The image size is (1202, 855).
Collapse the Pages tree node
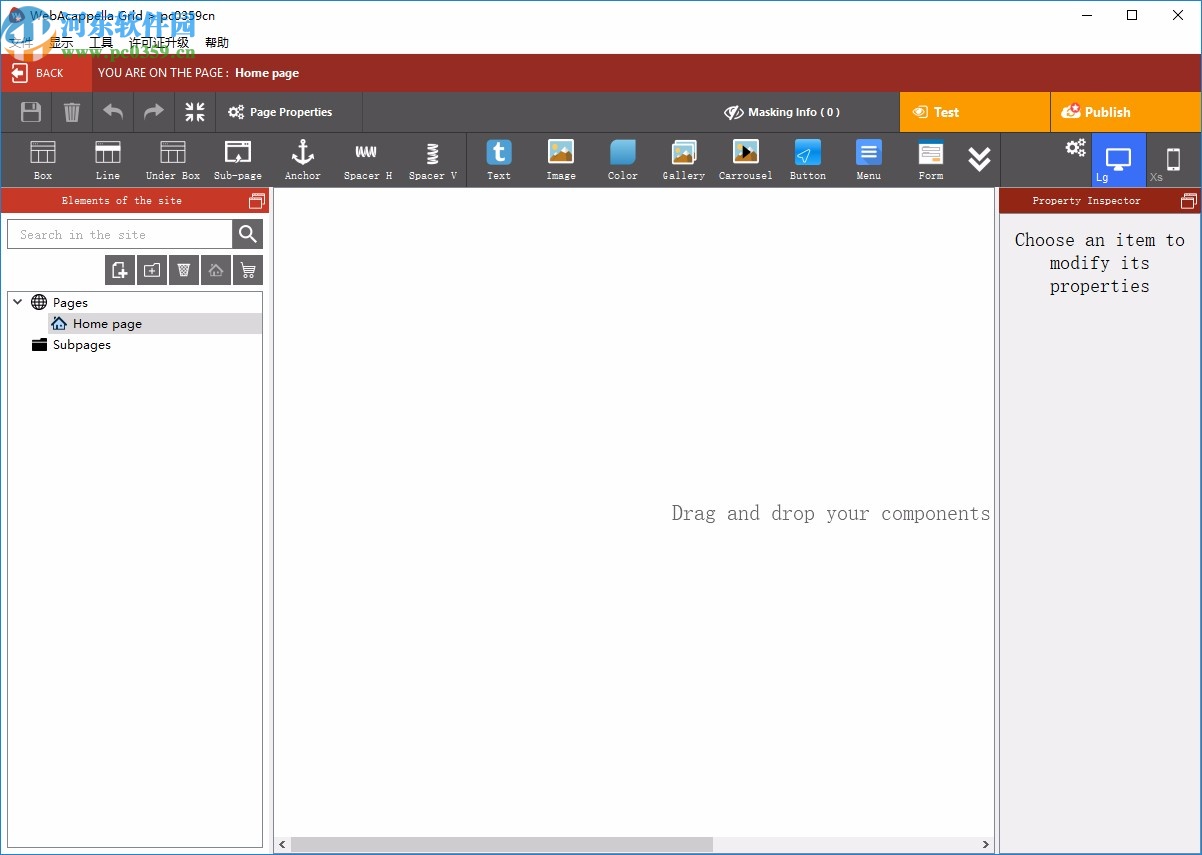18,302
